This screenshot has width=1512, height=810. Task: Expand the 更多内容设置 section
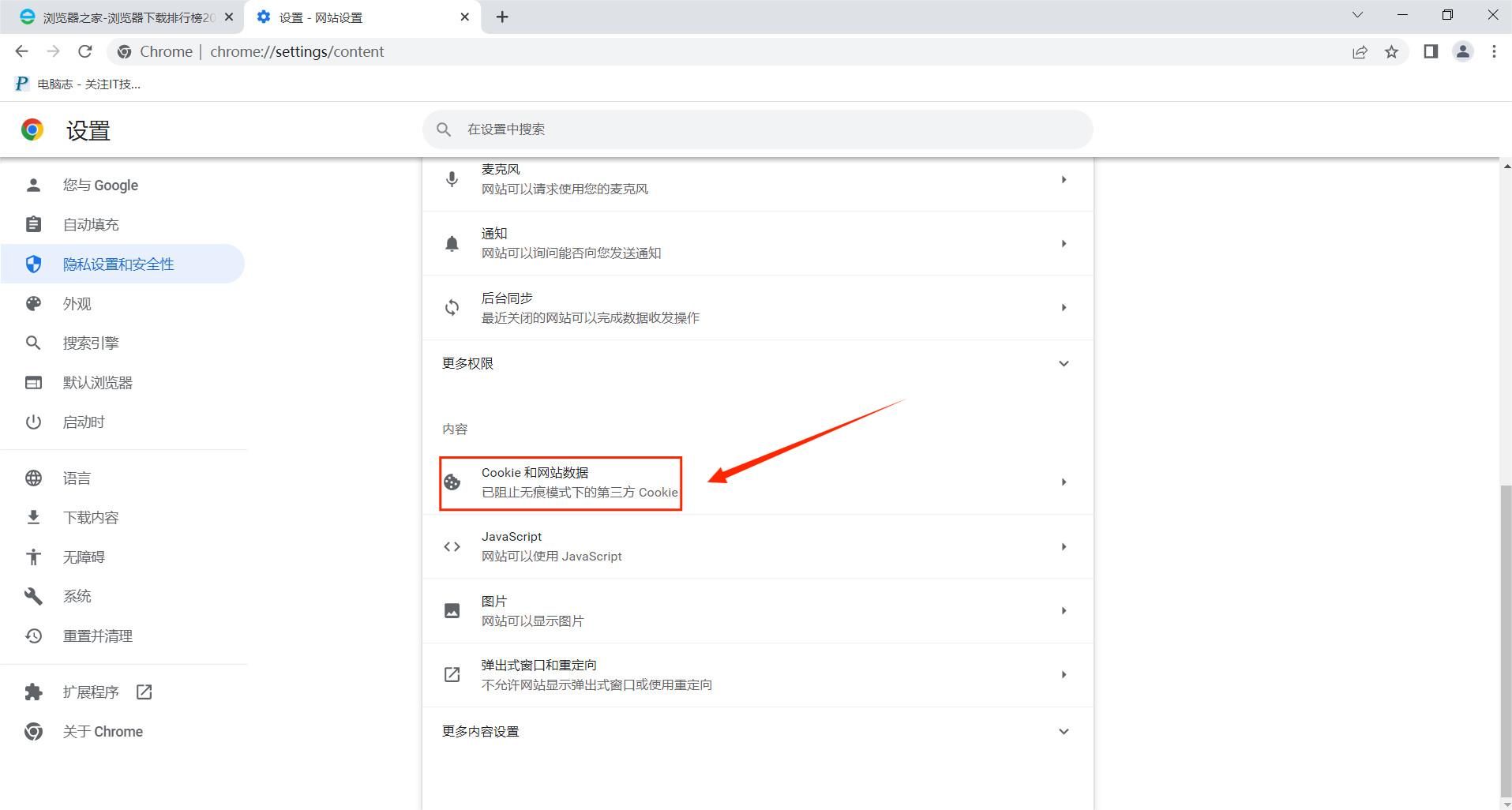[1063, 731]
